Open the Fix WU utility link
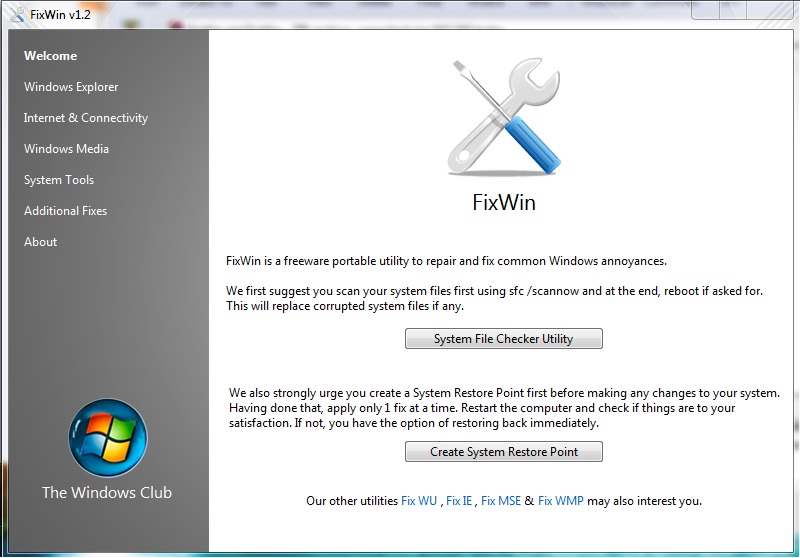 pyautogui.click(x=419, y=501)
